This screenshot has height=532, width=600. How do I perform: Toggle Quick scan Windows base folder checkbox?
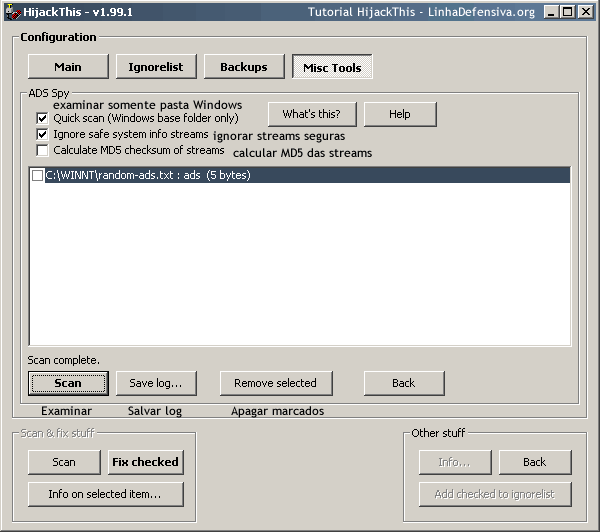click(x=42, y=118)
